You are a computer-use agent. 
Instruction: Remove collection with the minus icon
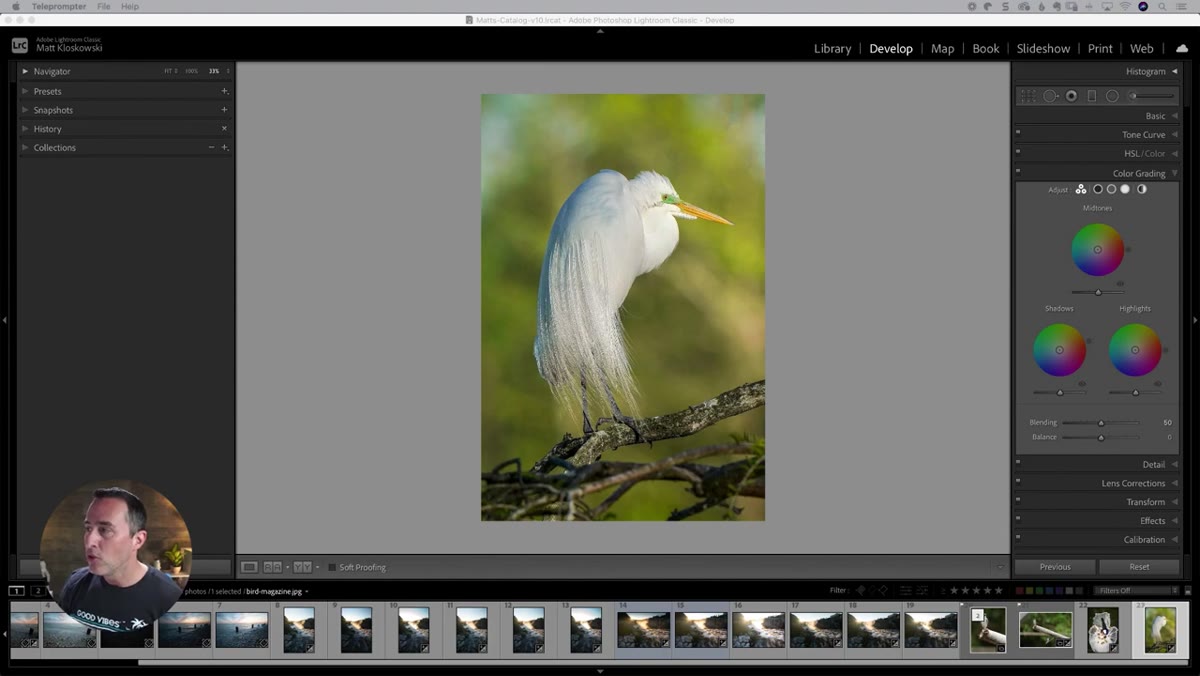(211, 147)
